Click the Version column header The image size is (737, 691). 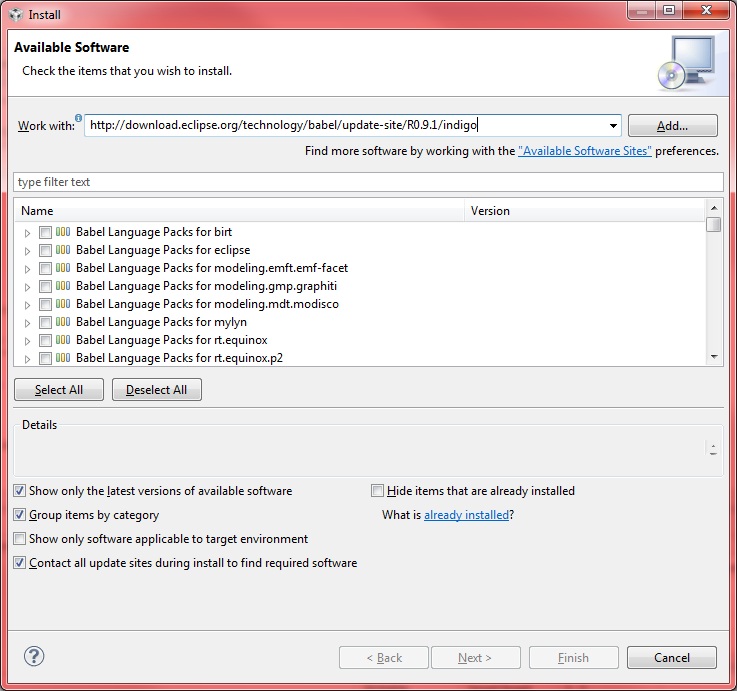click(585, 211)
